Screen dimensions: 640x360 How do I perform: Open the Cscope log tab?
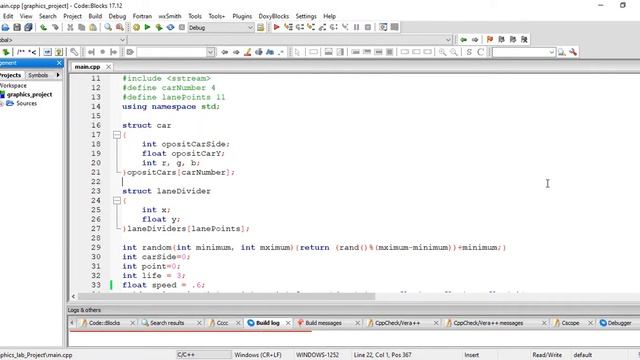[x=570, y=323]
